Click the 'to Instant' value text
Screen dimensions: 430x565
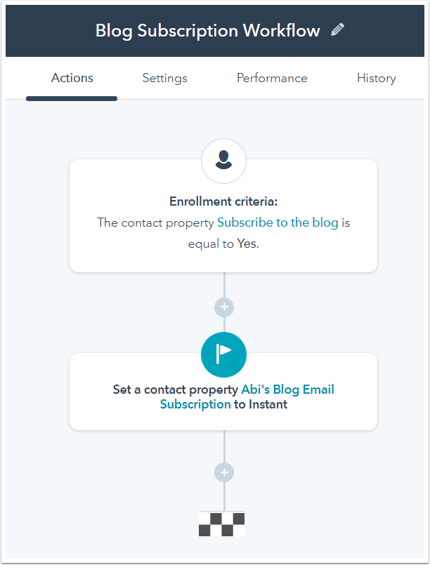pyautogui.click(x=261, y=404)
